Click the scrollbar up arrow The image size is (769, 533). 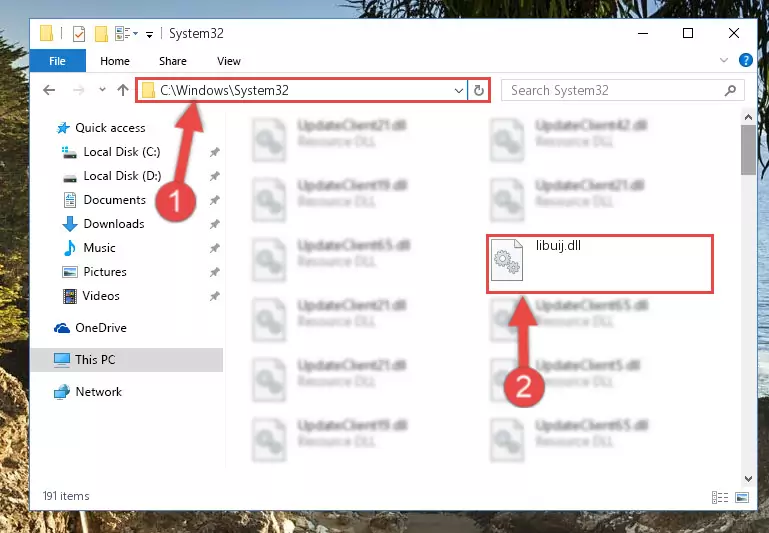(748, 117)
